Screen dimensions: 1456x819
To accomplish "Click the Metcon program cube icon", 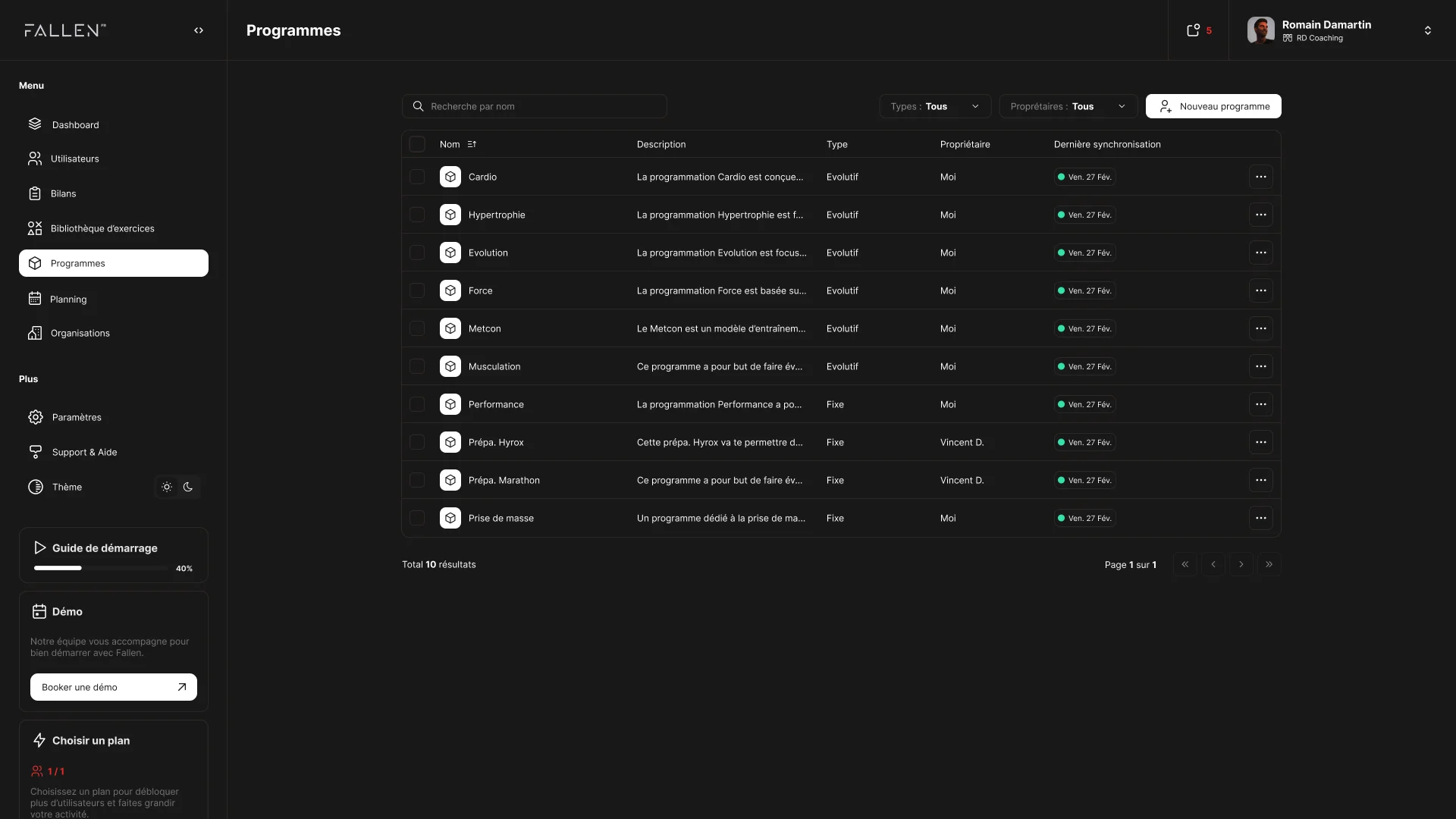I will coord(450,328).
